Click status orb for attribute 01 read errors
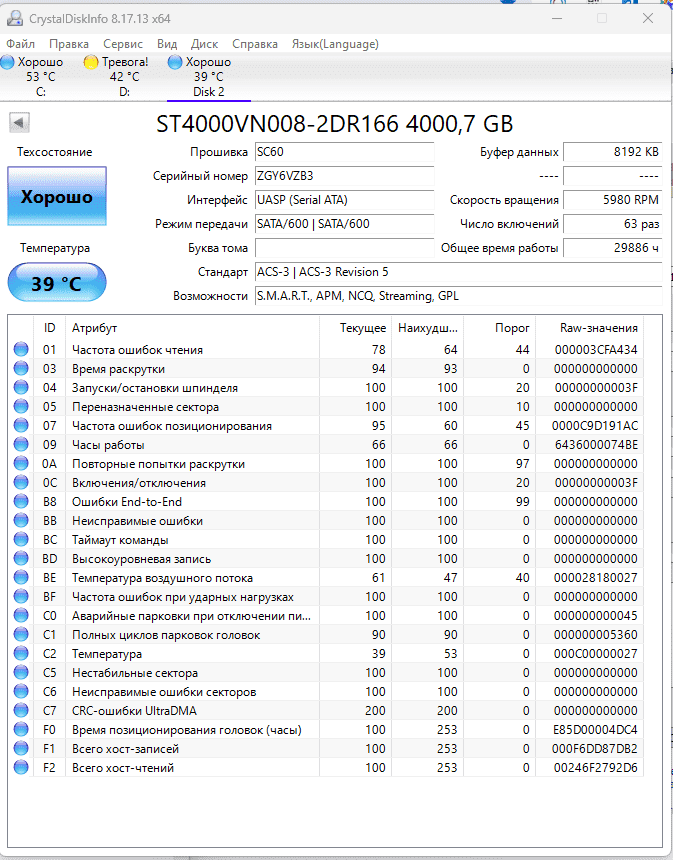 pos(21,350)
